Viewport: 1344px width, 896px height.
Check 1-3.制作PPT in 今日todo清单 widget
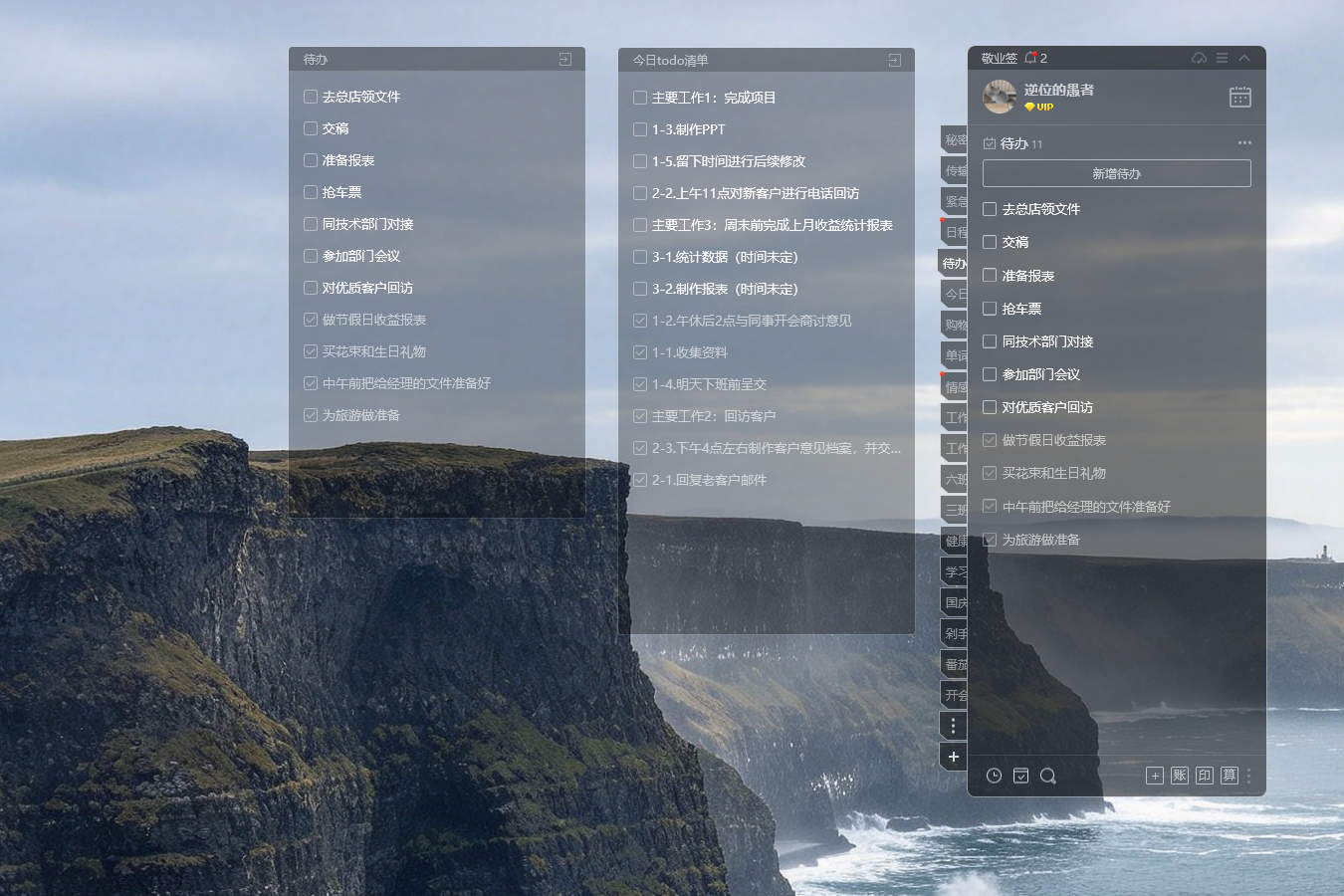coord(640,129)
